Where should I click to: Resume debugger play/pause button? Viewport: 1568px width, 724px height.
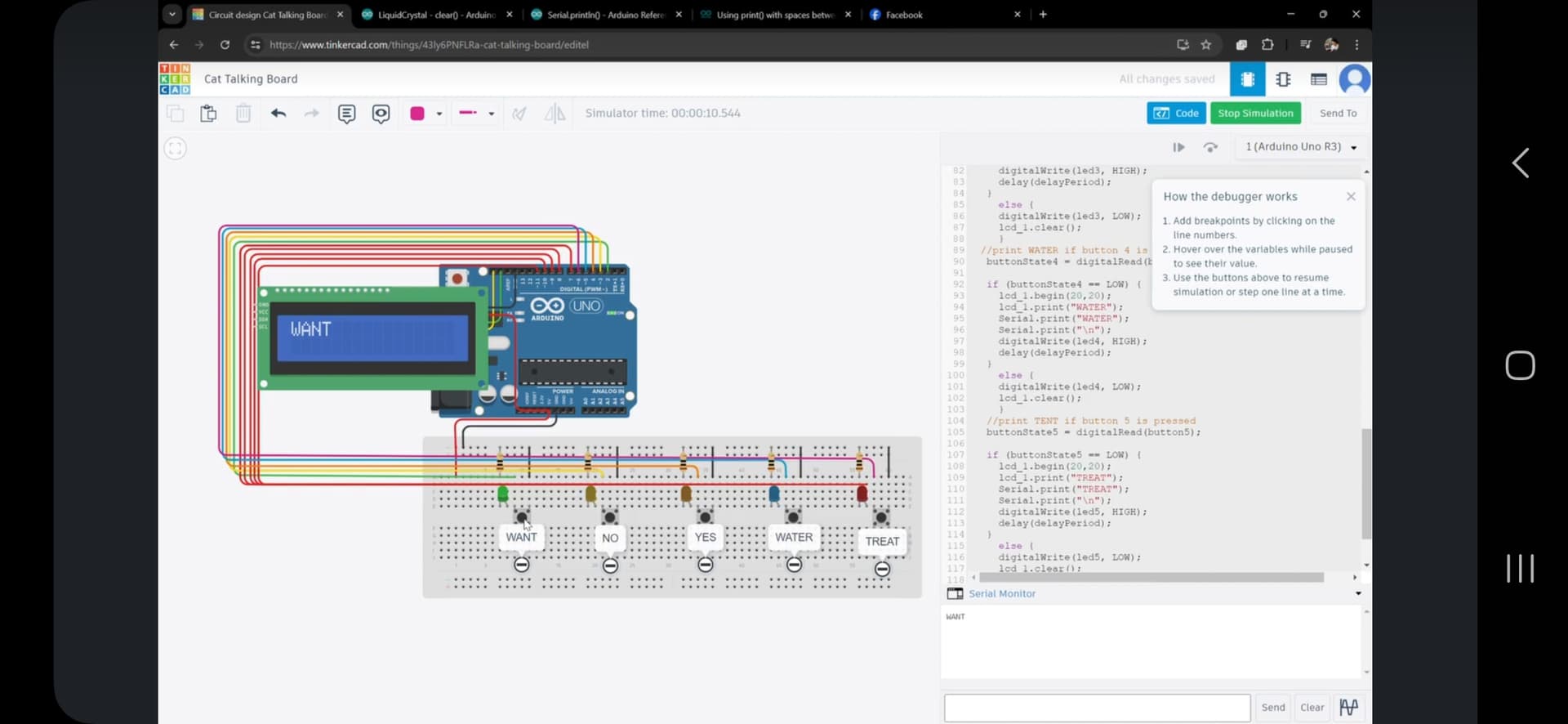pos(1178,147)
